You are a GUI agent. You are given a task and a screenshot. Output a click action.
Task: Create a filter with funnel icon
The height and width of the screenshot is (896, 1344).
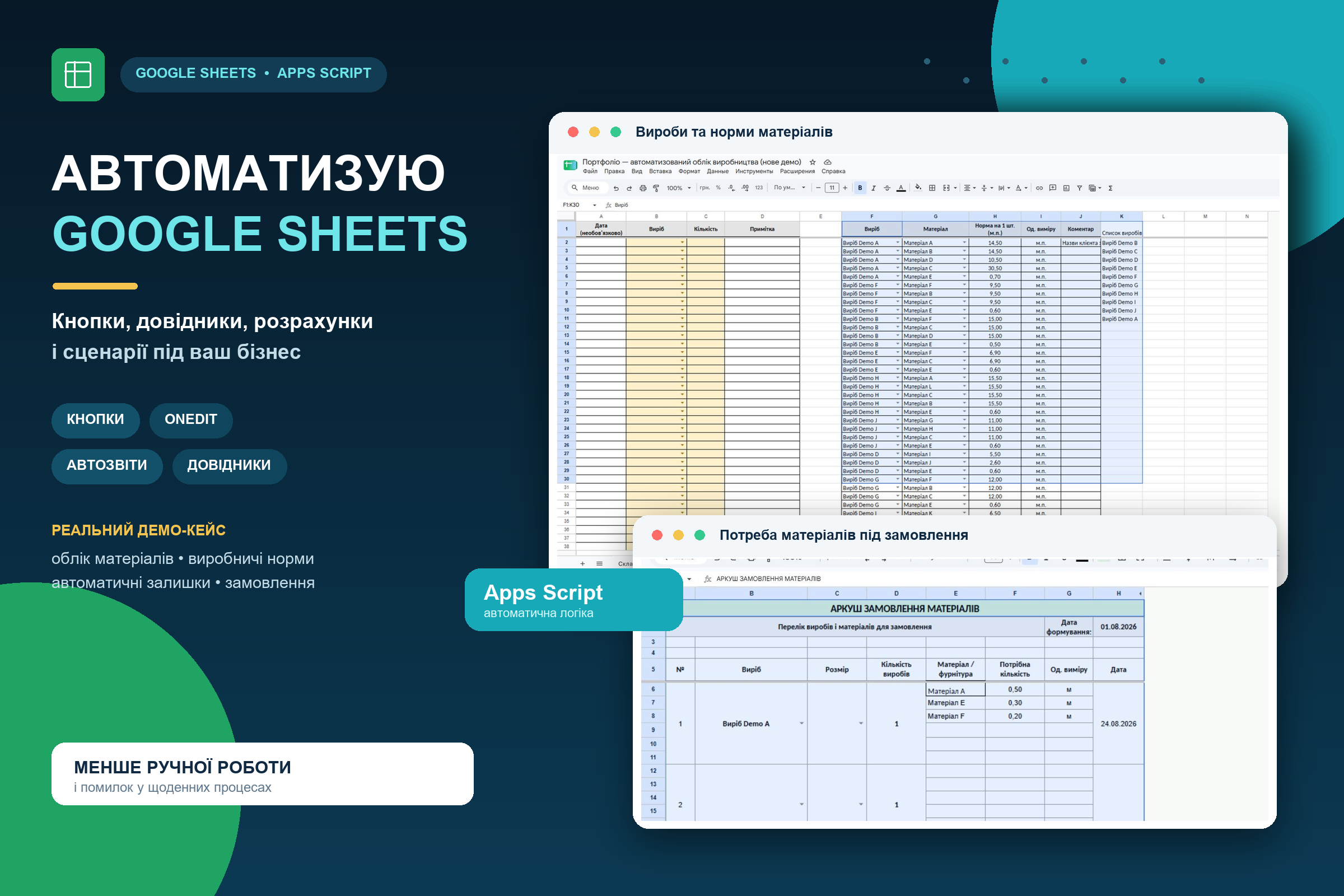(1080, 188)
